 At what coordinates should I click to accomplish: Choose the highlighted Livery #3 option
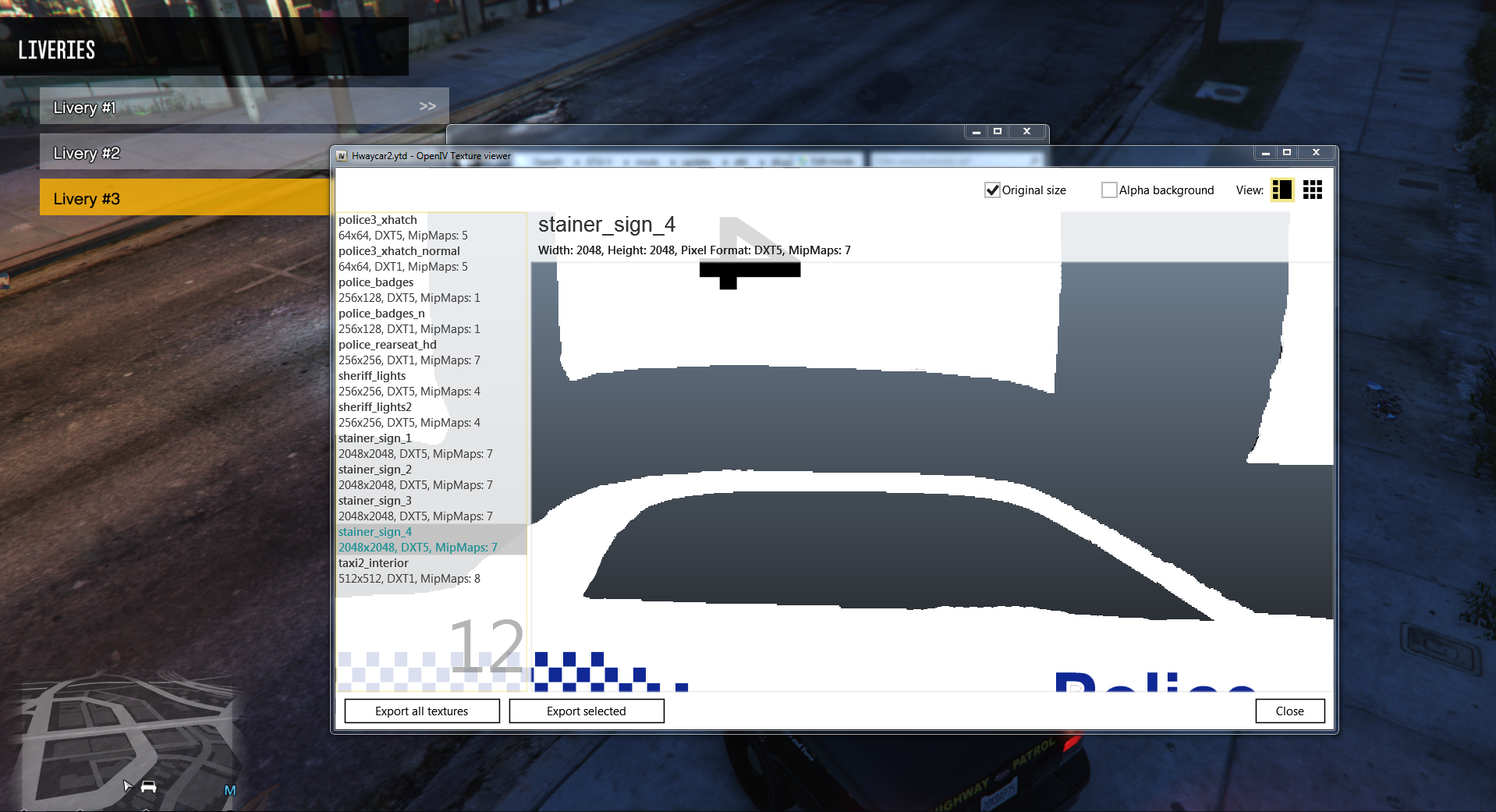pyautogui.click(x=185, y=198)
